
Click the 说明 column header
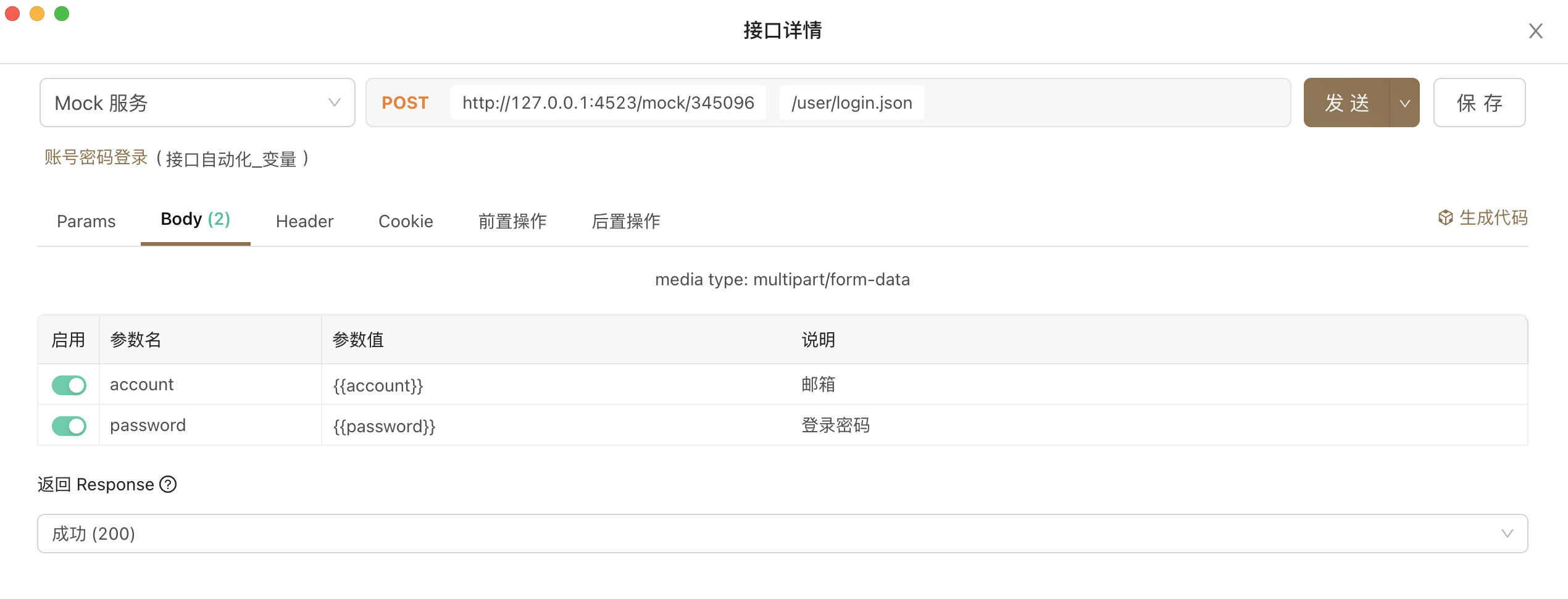[819, 340]
